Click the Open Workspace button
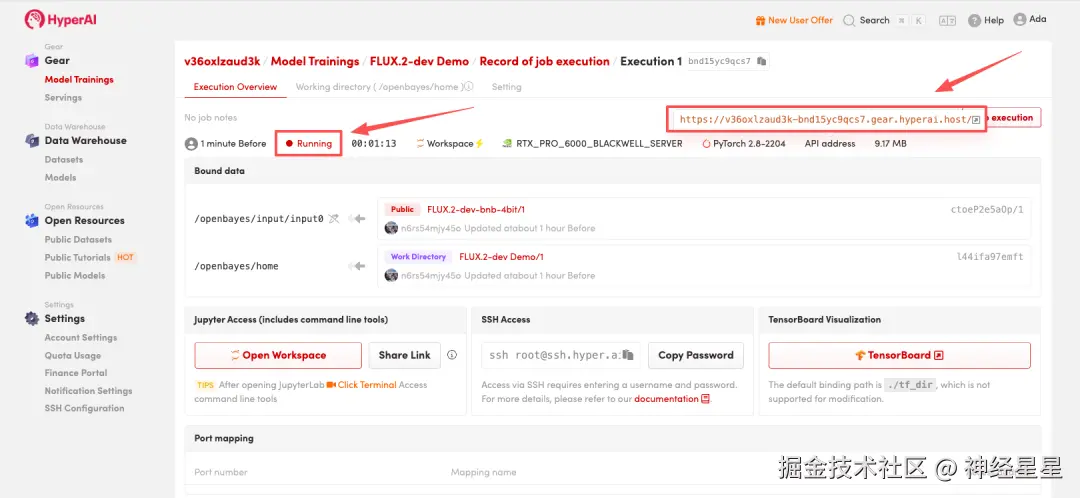1080x498 pixels. click(x=278, y=355)
